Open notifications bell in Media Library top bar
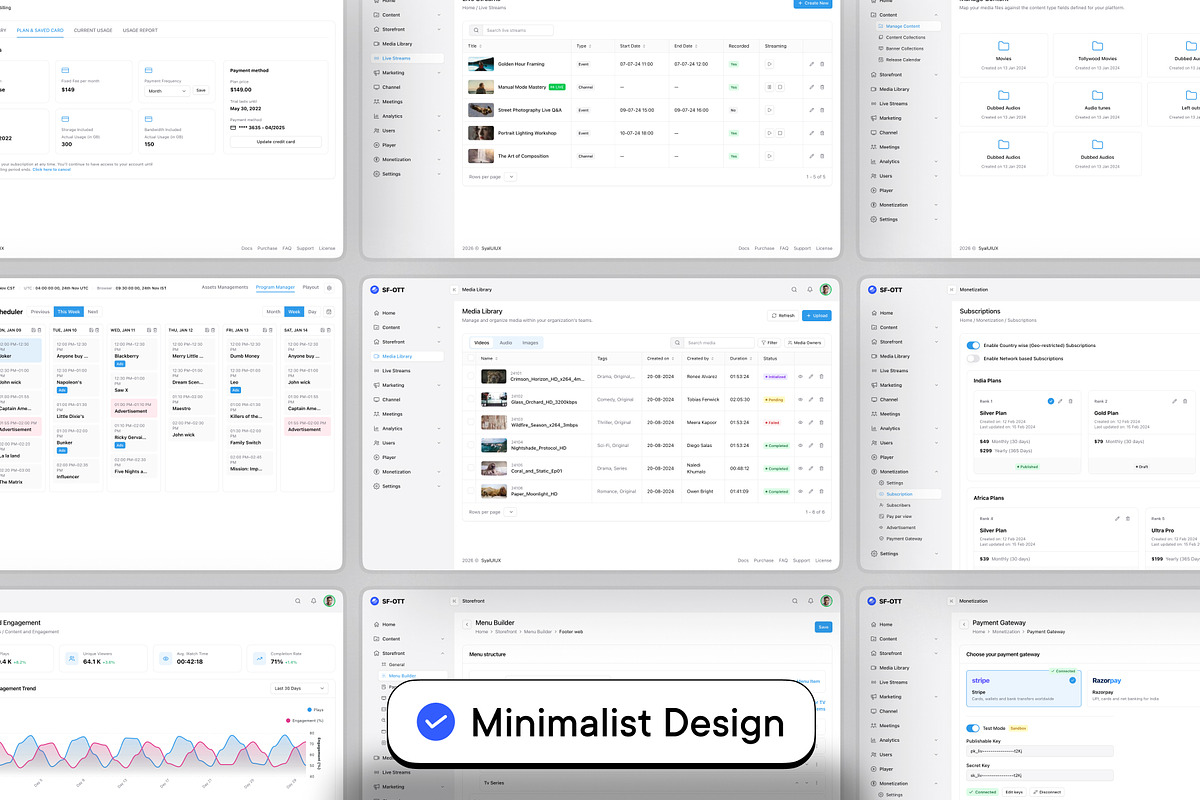Image resolution: width=1200 pixels, height=800 pixels. pos(811,289)
